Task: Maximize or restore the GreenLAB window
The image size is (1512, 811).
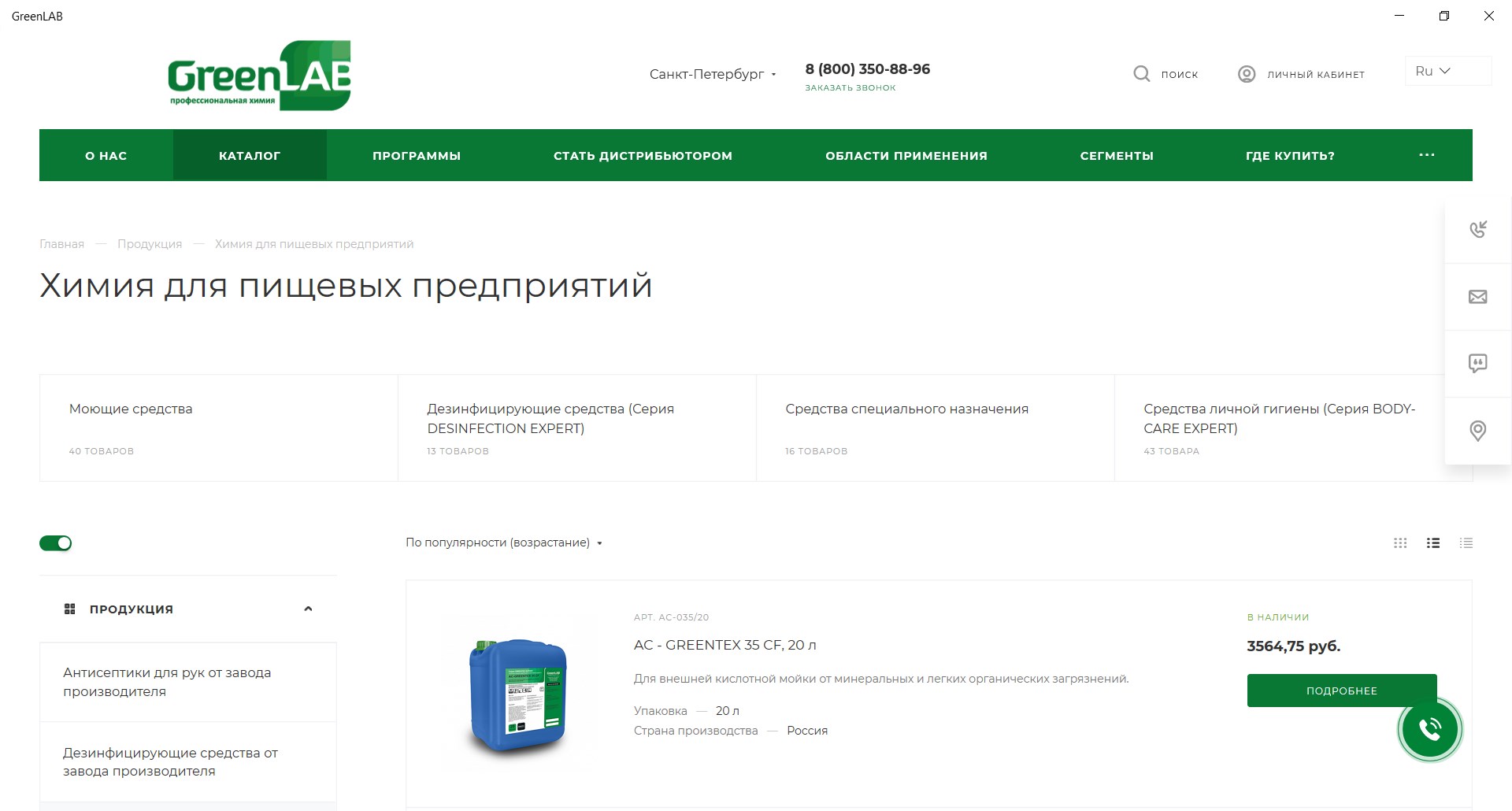Action: click(1444, 16)
